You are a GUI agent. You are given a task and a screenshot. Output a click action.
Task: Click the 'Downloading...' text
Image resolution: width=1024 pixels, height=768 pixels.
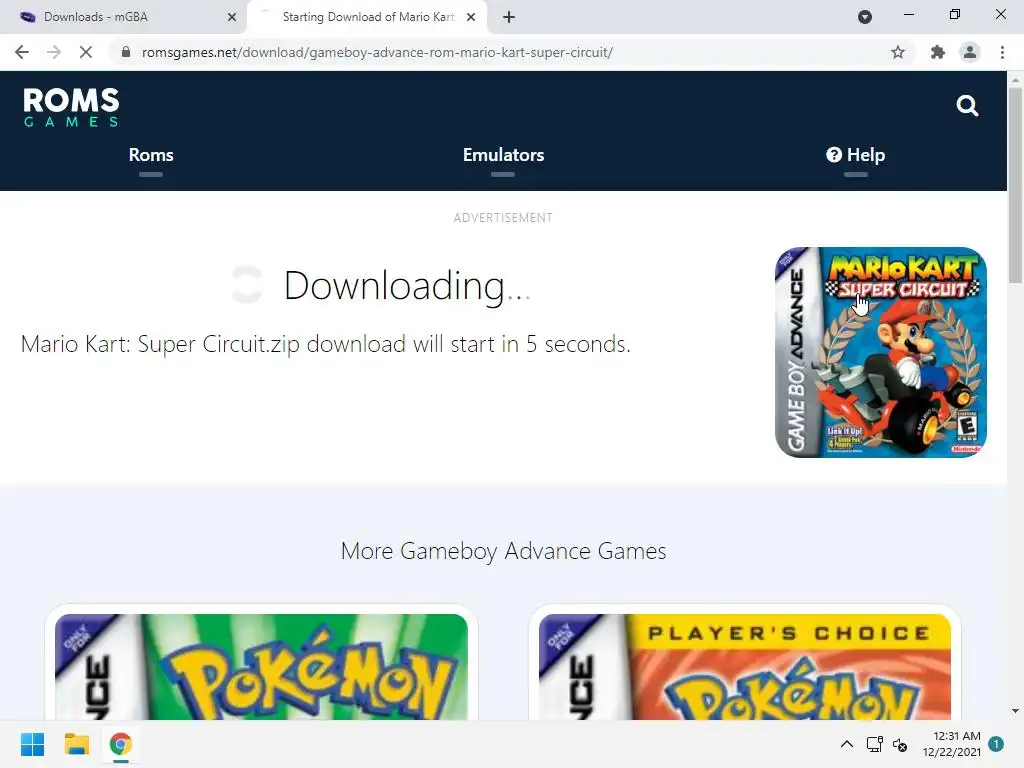pos(408,285)
